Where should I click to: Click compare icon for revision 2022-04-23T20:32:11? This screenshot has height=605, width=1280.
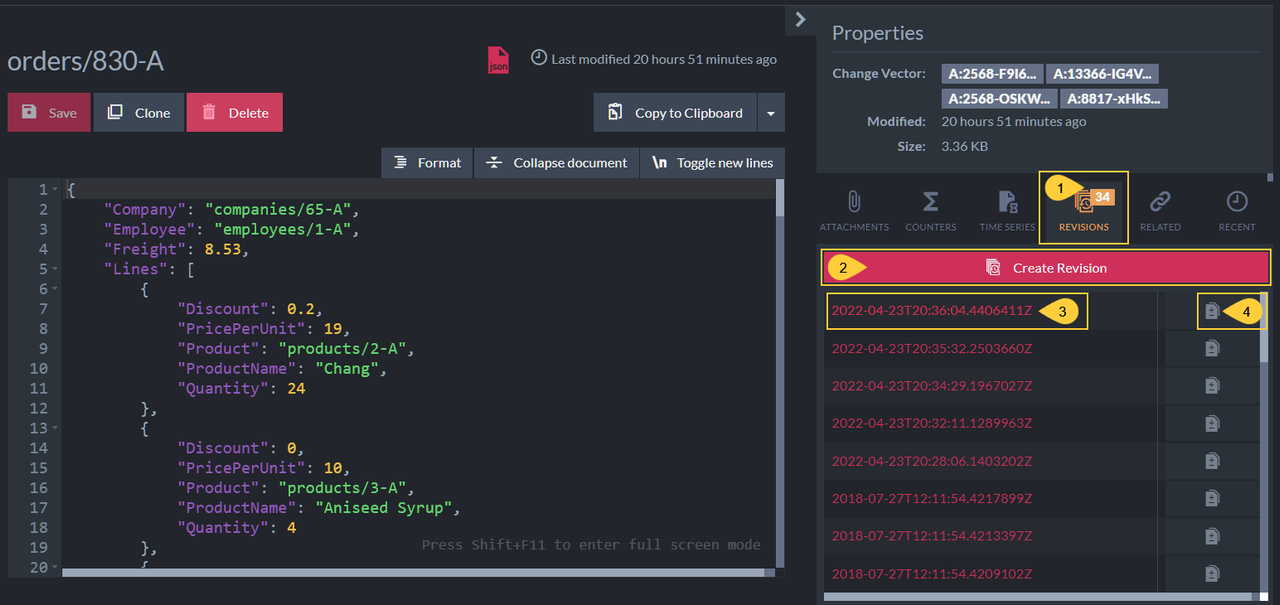(x=1212, y=423)
